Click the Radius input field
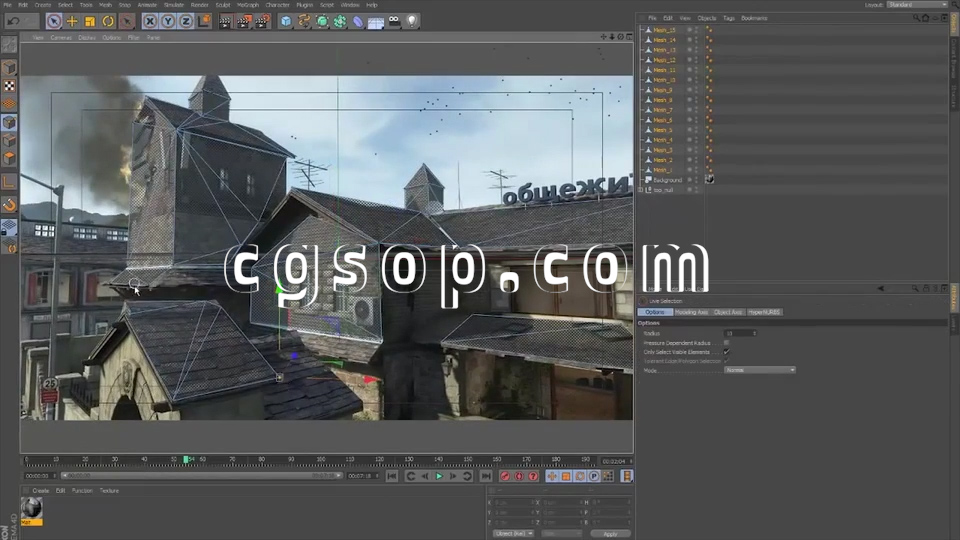 pos(741,333)
